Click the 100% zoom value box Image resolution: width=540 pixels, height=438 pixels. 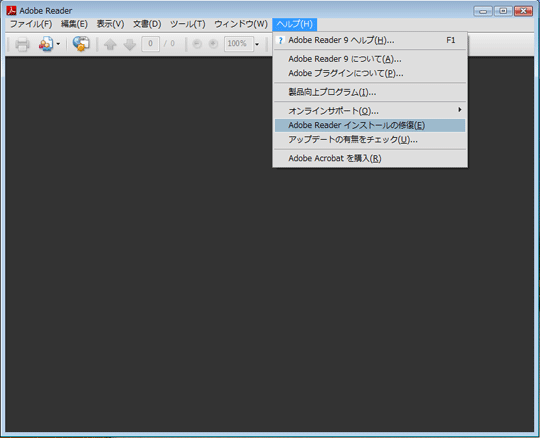coord(239,44)
